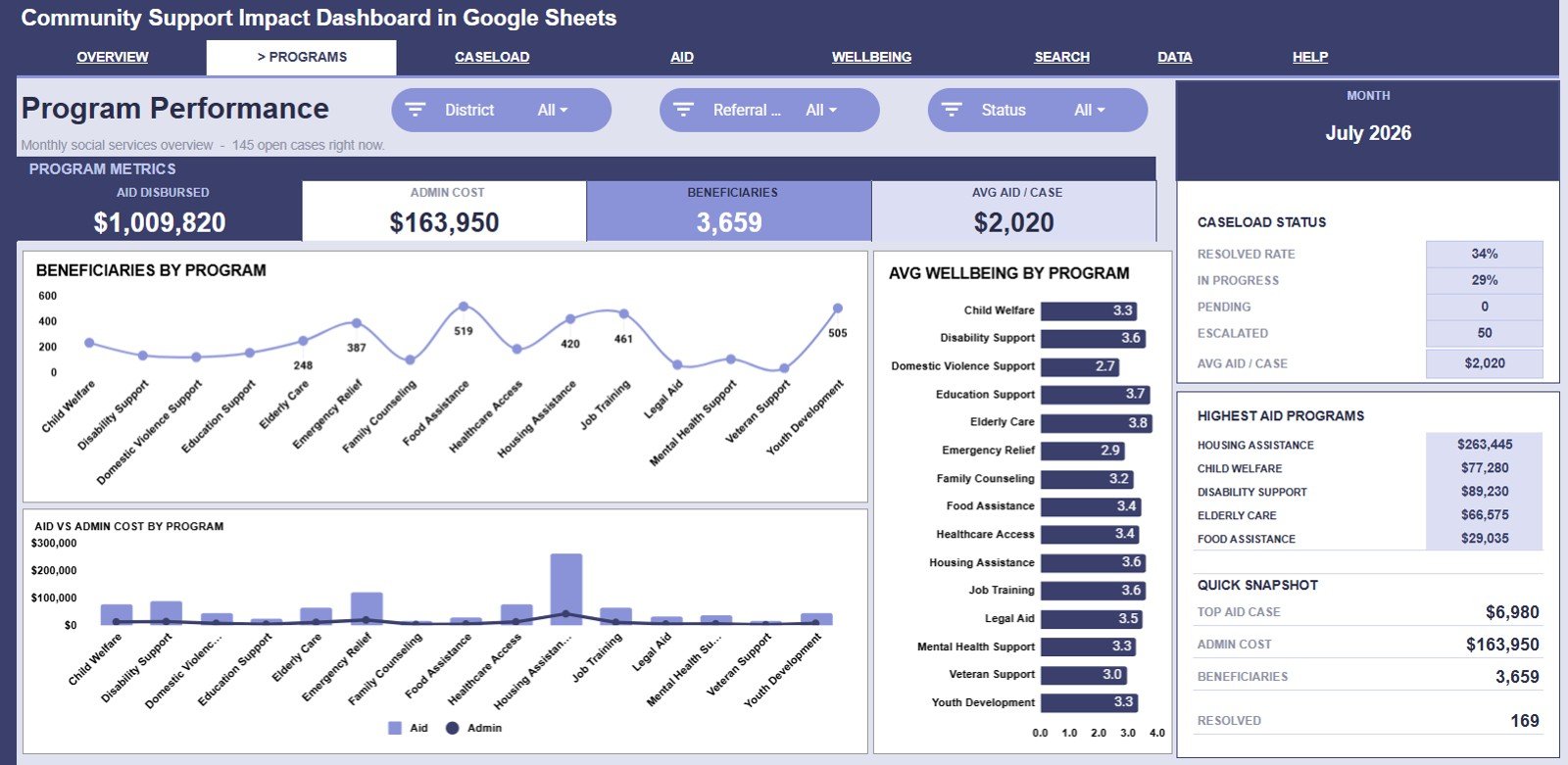This screenshot has height=765, width=1568.
Task: Click the Status filter funnel icon
Action: pos(952,110)
